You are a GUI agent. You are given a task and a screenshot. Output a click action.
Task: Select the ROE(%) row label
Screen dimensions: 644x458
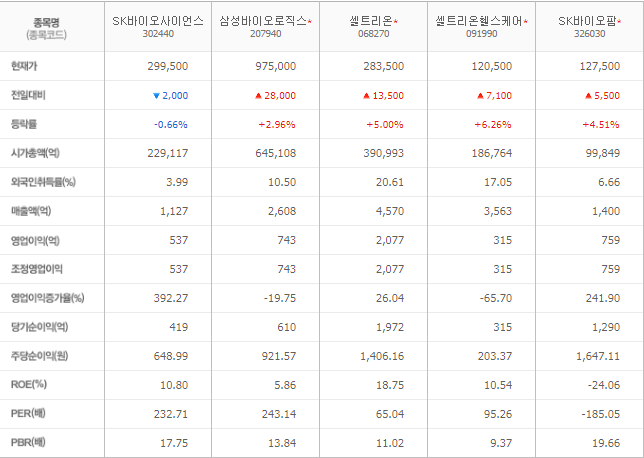point(29,385)
